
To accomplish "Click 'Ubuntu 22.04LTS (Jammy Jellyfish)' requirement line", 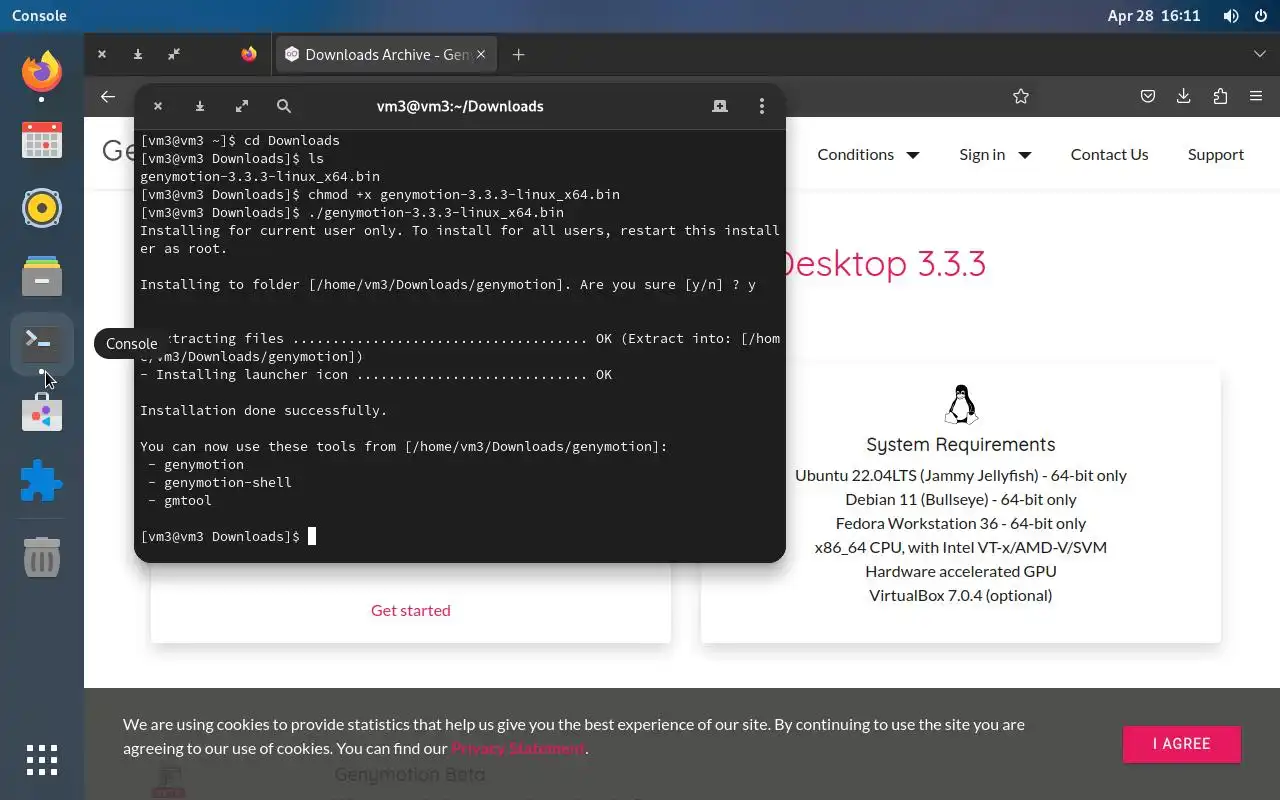I will tap(961, 475).
